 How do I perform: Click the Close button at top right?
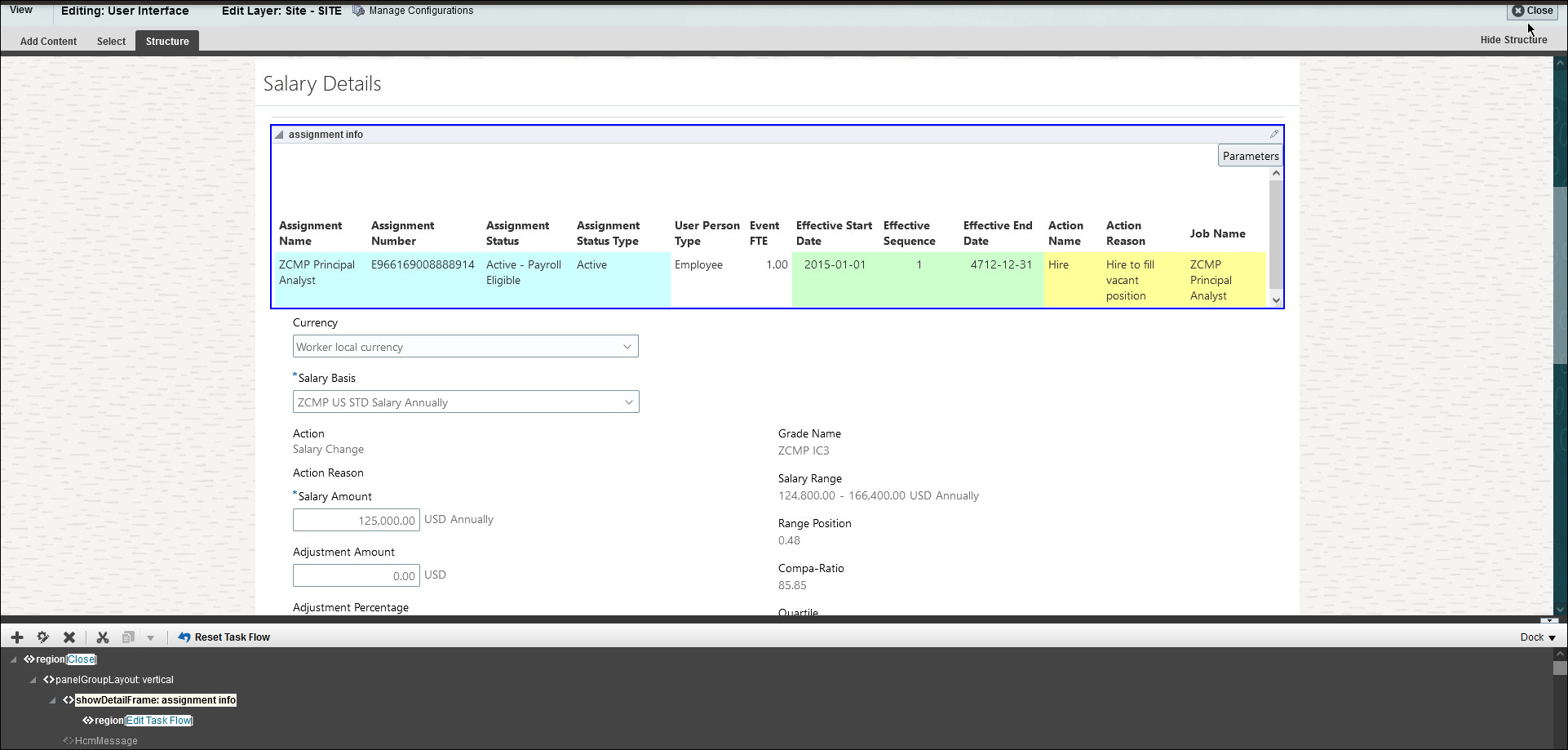point(1533,11)
